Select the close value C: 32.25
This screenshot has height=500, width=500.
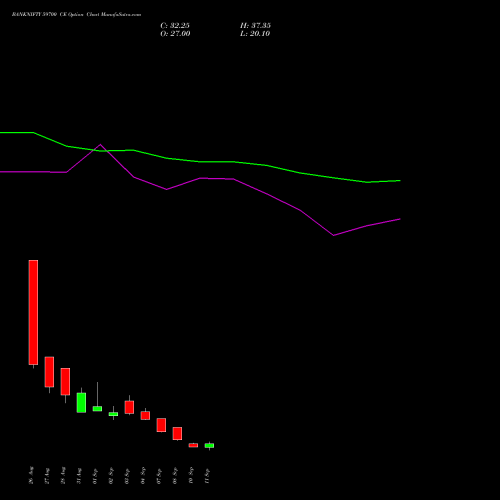click(x=175, y=26)
